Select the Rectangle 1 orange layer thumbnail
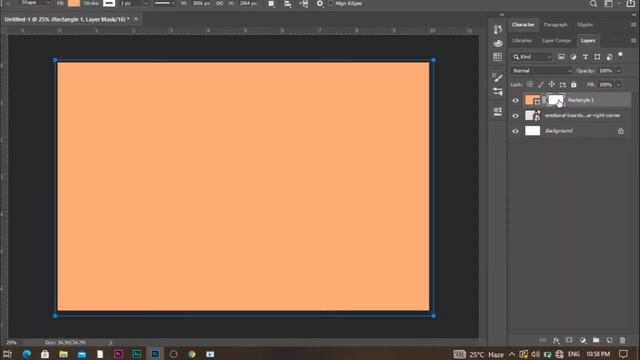640x360 pixels. click(532, 100)
